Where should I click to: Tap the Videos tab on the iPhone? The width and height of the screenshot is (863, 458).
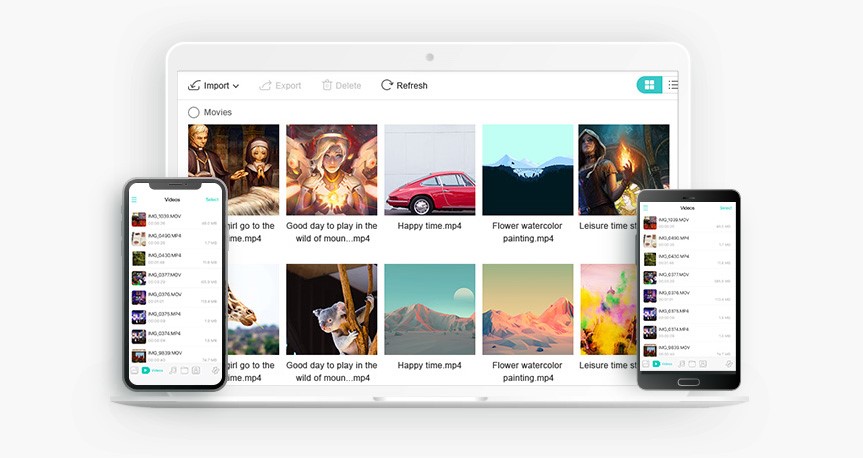pos(147,370)
